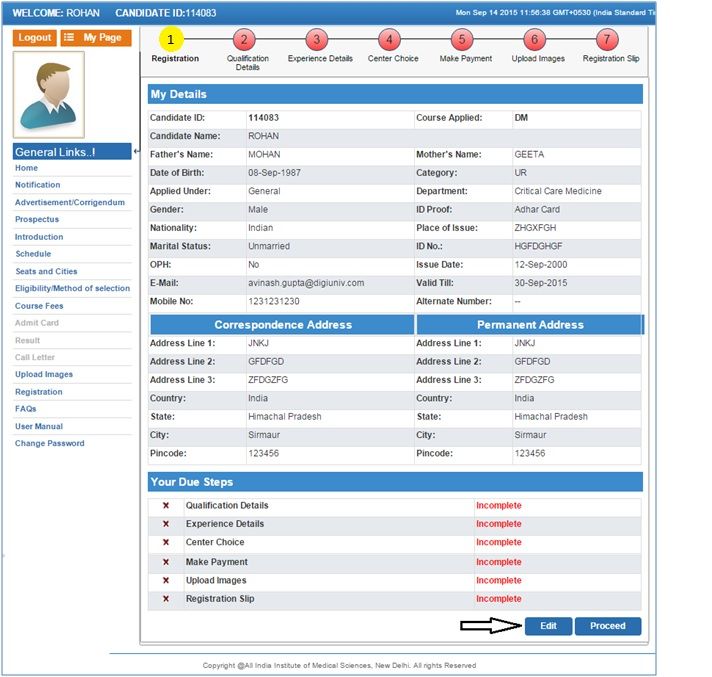Click red X beside Registration Slip row
The height and width of the screenshot is (677, 712).
tap(166, 599)
